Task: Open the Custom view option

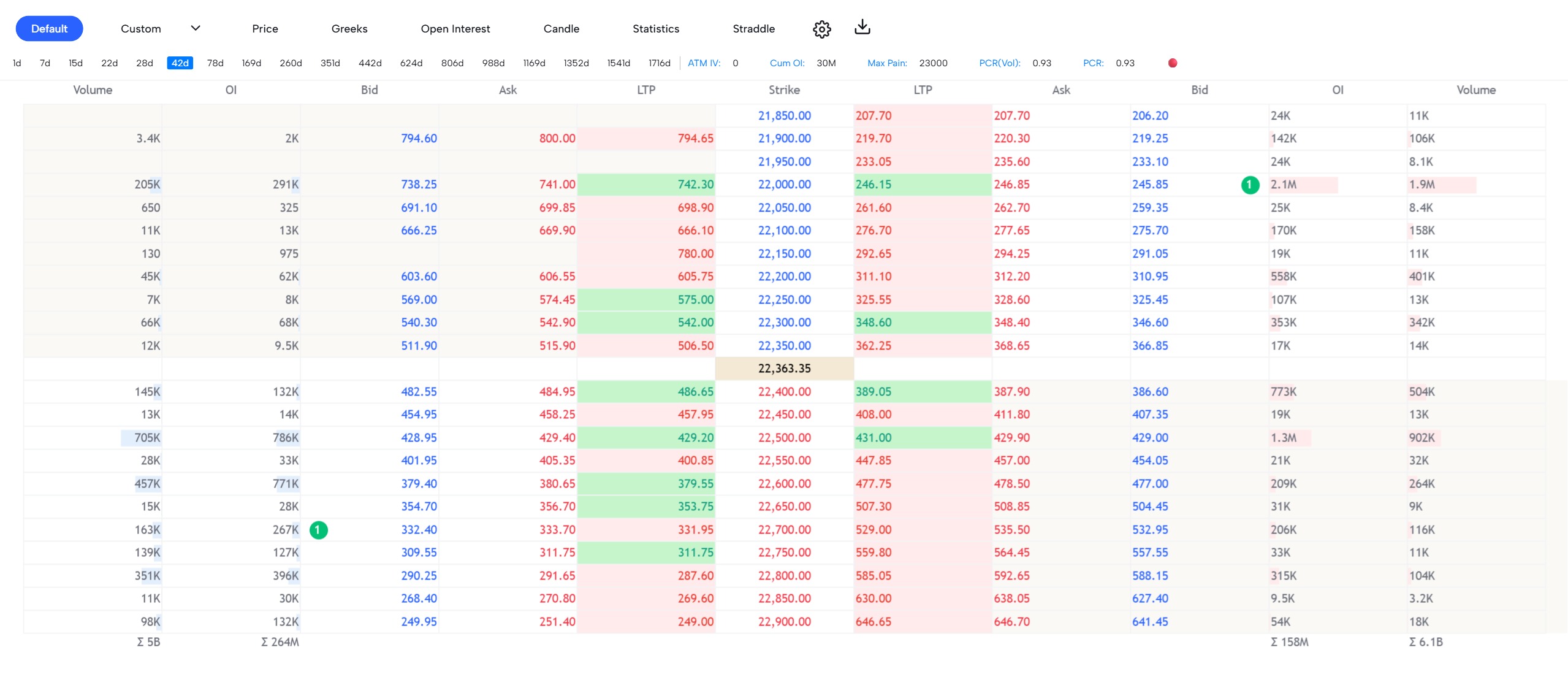Action: [140, 29]
